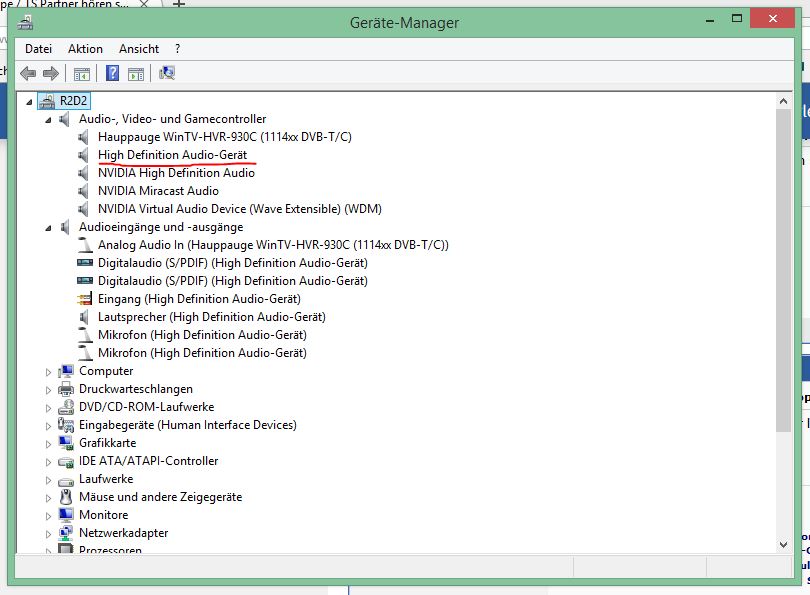Select NVIDIA Virtual Audio Device (Wave Extensible) (WDM)
Viewport: 810px width, 595px height.
240,209
